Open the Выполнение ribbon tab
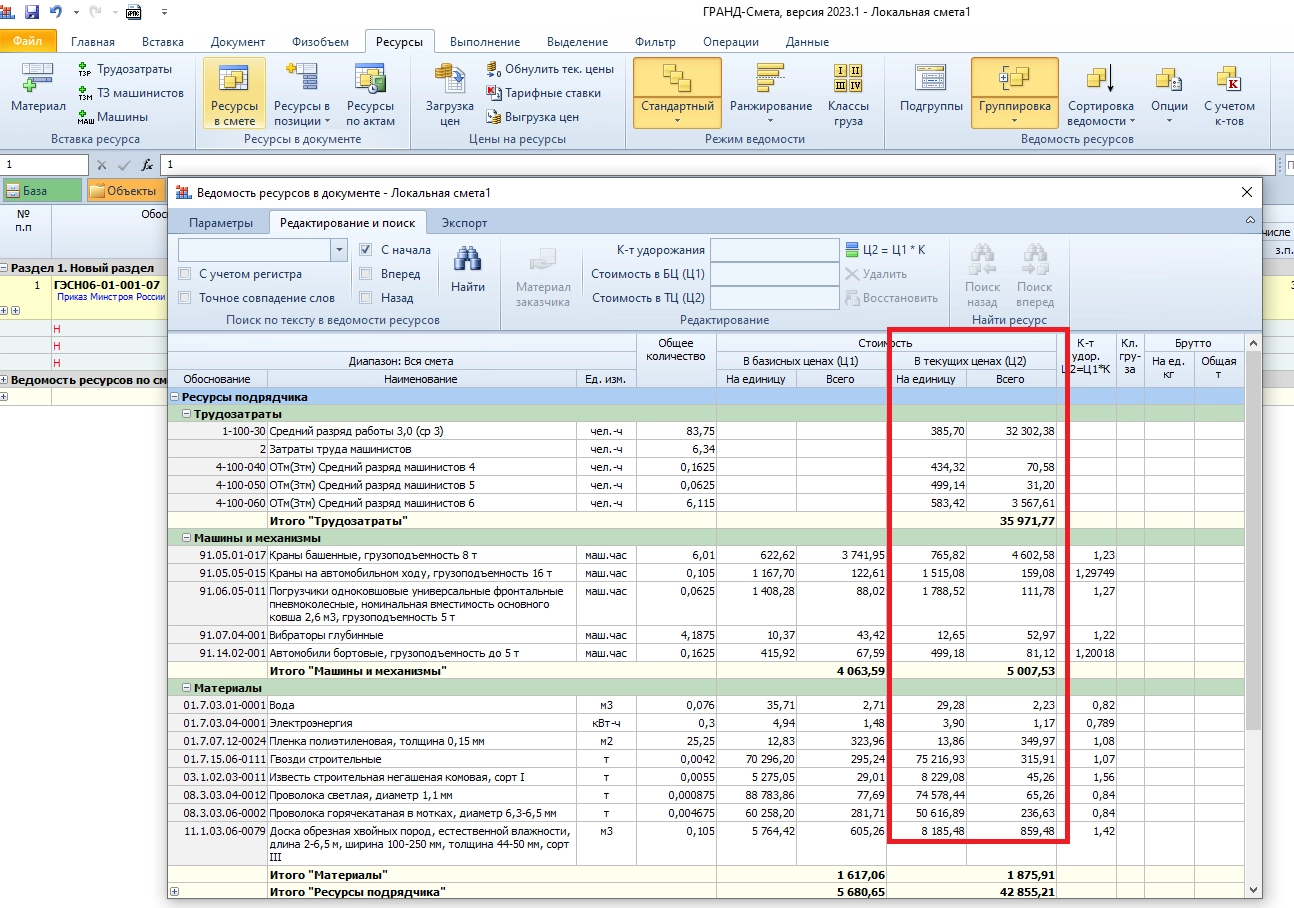Screen dimensions: 1294x908 484,42
